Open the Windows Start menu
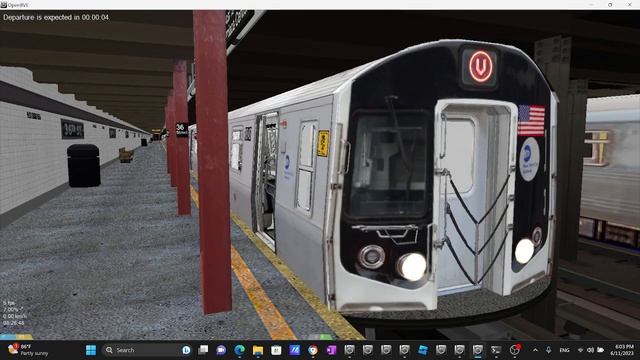Viewport: 640px width, 360px height. [91, 350]
